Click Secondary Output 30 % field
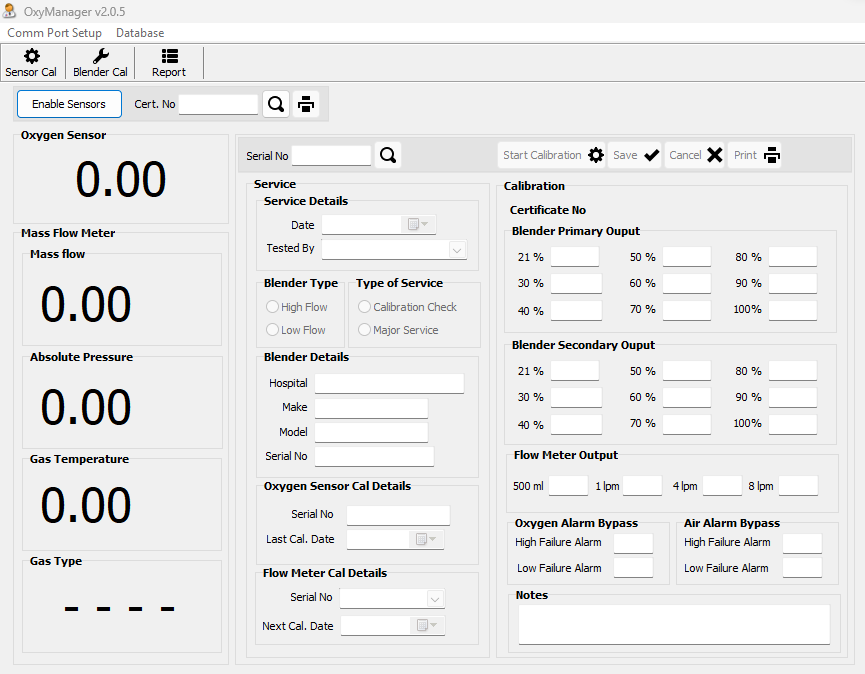Viewport: 865px width, 674px height. pyautogui.click(x=576, y=398)
